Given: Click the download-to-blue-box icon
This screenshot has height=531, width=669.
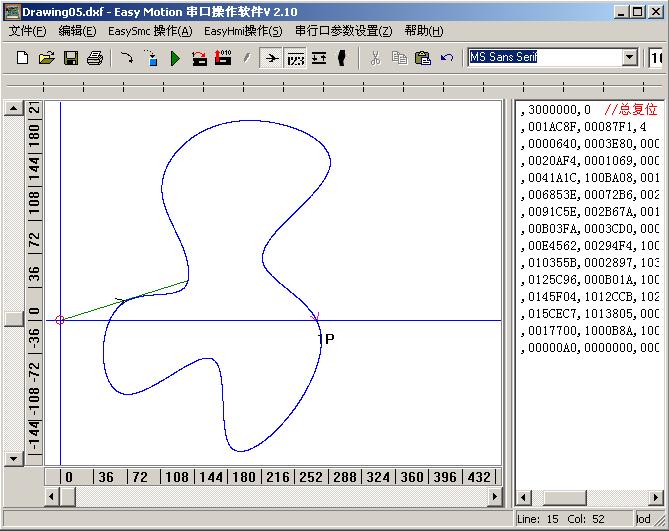Looking at the screenshot, I should (151, 58).
